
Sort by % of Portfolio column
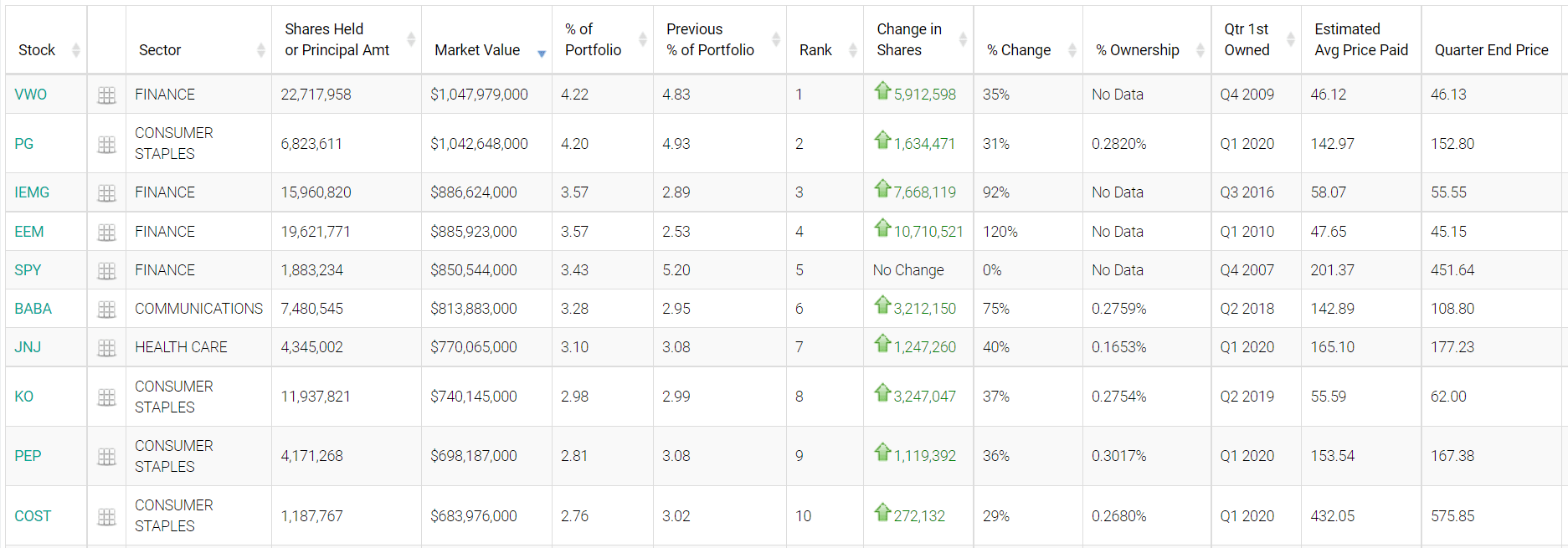point(603,39)
